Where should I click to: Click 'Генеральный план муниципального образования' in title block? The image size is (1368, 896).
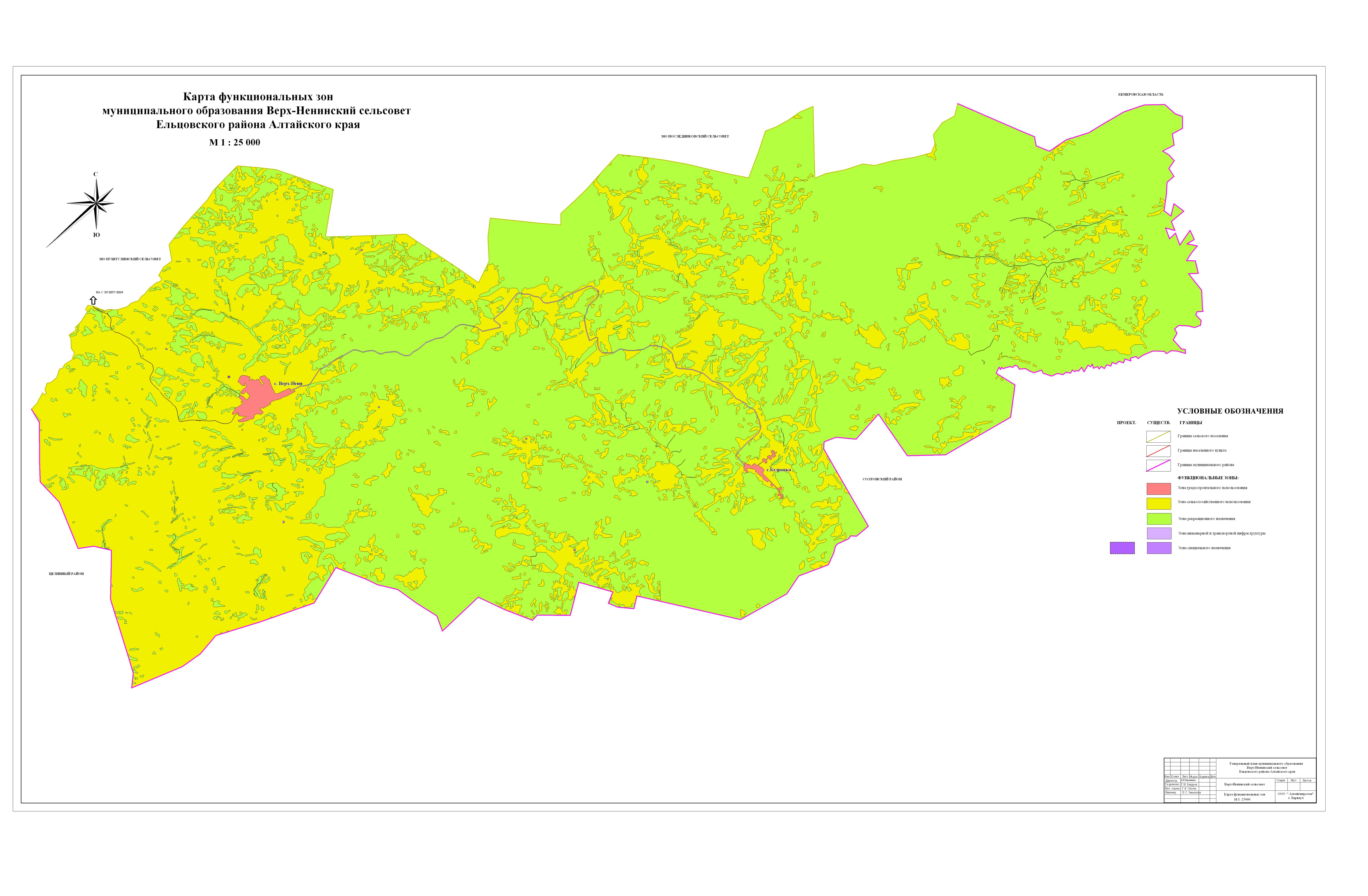point(1266,764)
